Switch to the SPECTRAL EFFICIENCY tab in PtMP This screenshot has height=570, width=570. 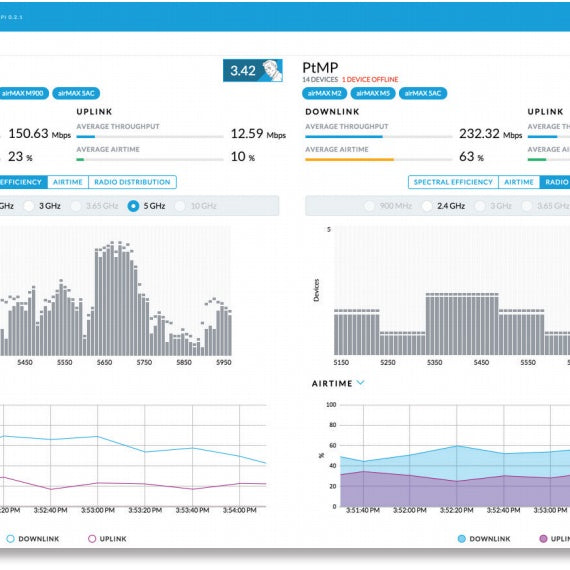coord(453,182)
